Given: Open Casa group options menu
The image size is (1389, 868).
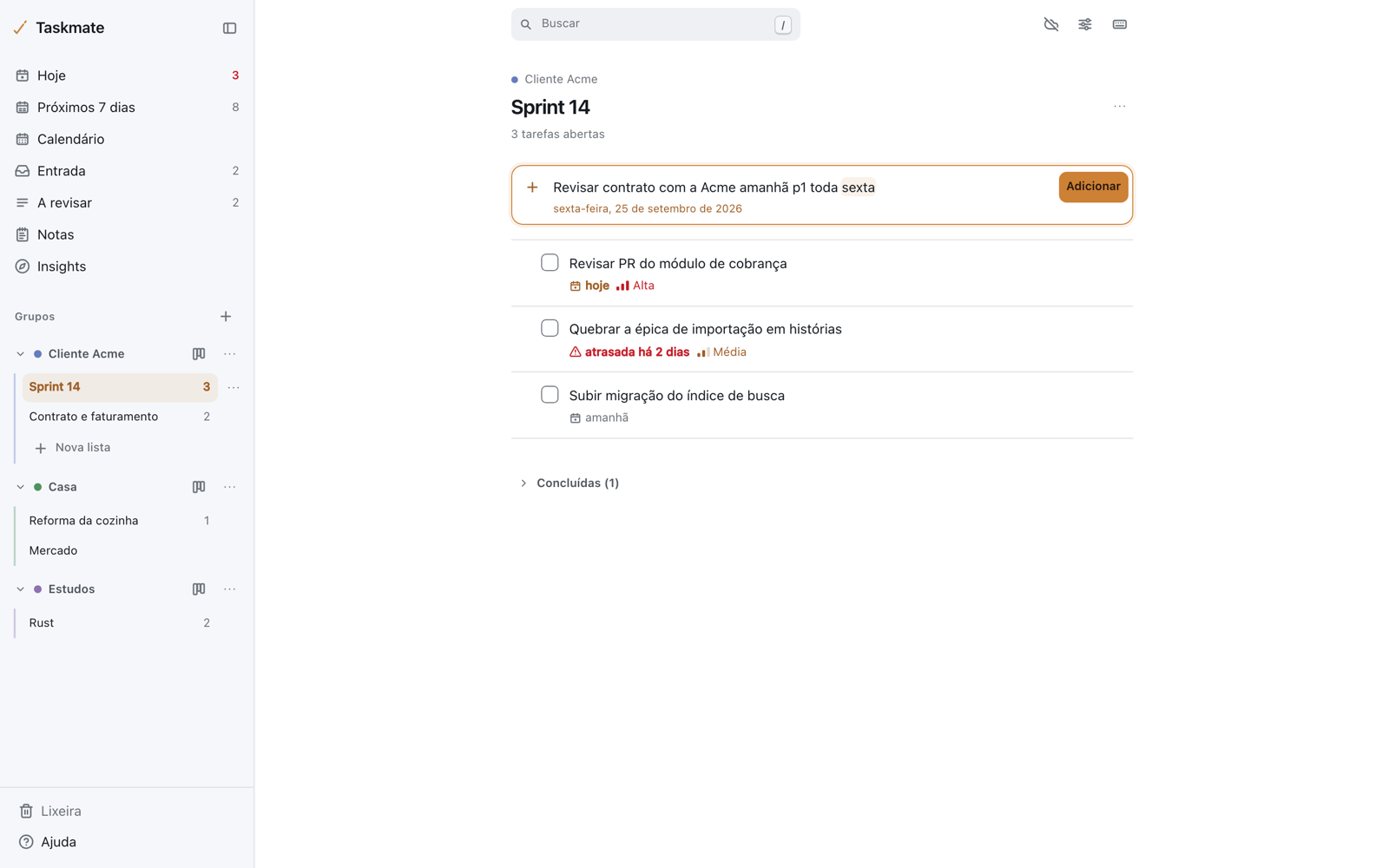Looking at the screenshot, I should click(230, 487).
